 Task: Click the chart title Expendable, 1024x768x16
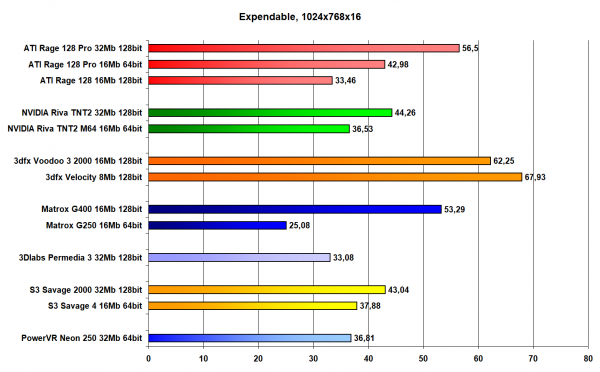(x=300, y=17)
